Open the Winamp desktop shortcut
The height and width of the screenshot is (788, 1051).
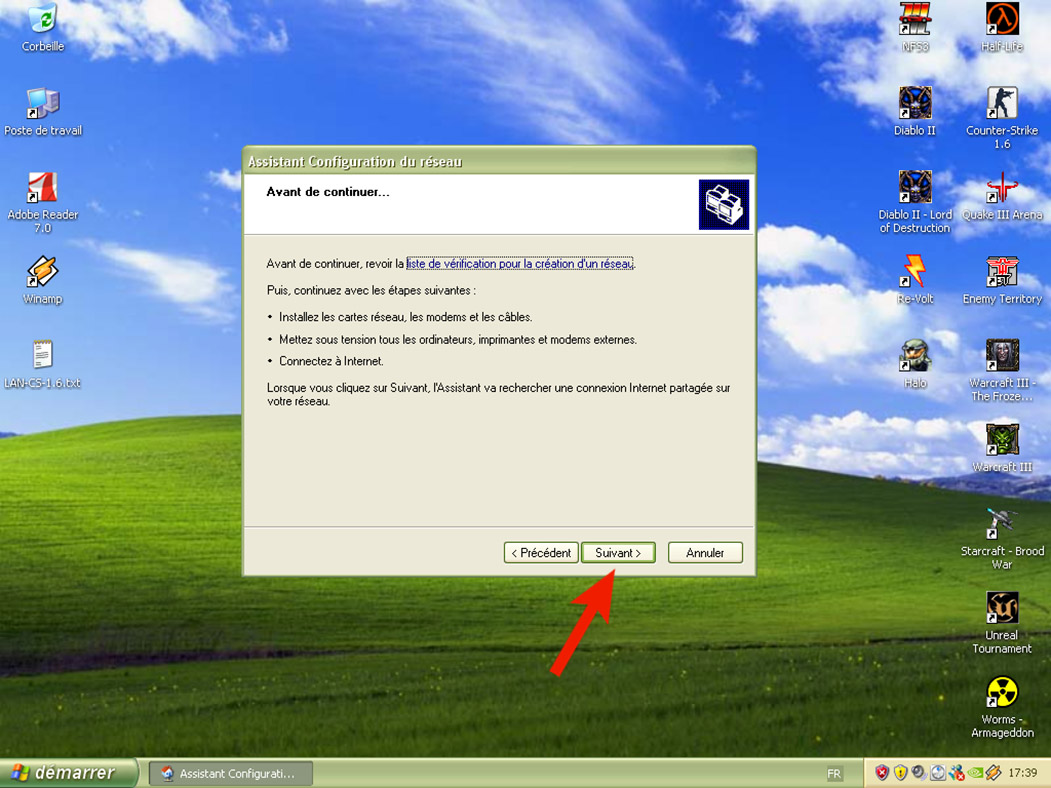pyautogui.click(x=42, y=272)
